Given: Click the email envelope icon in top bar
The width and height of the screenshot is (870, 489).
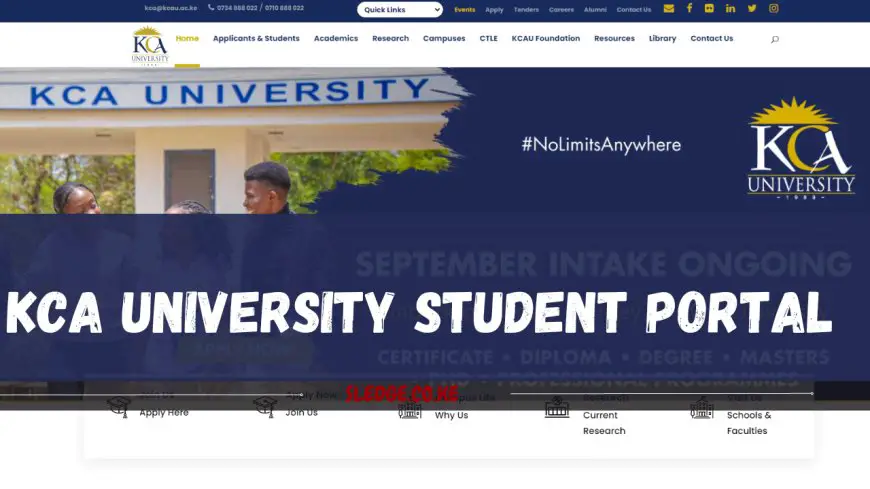Looking at the screenshot, I should click(669, 8).
